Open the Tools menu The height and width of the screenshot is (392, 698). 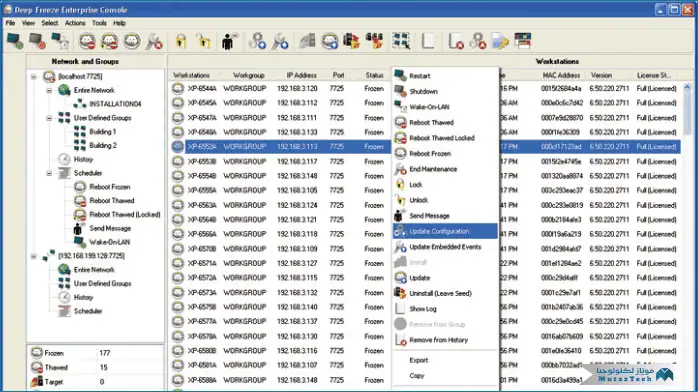(x=99, y=23)
